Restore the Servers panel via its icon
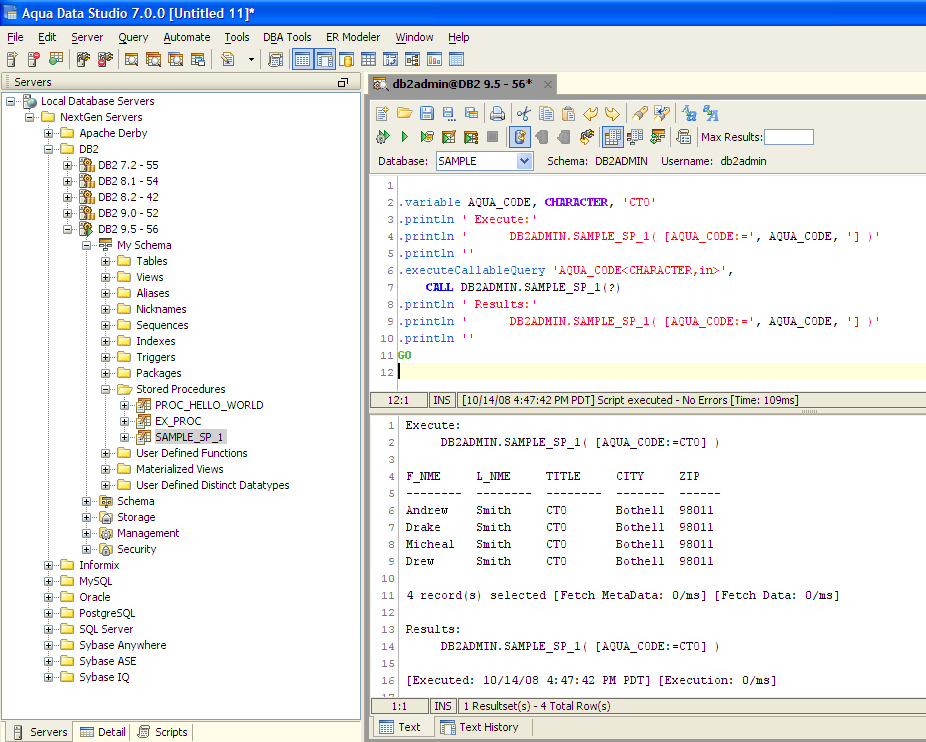 pyautogui.click(x=343, y=82)
